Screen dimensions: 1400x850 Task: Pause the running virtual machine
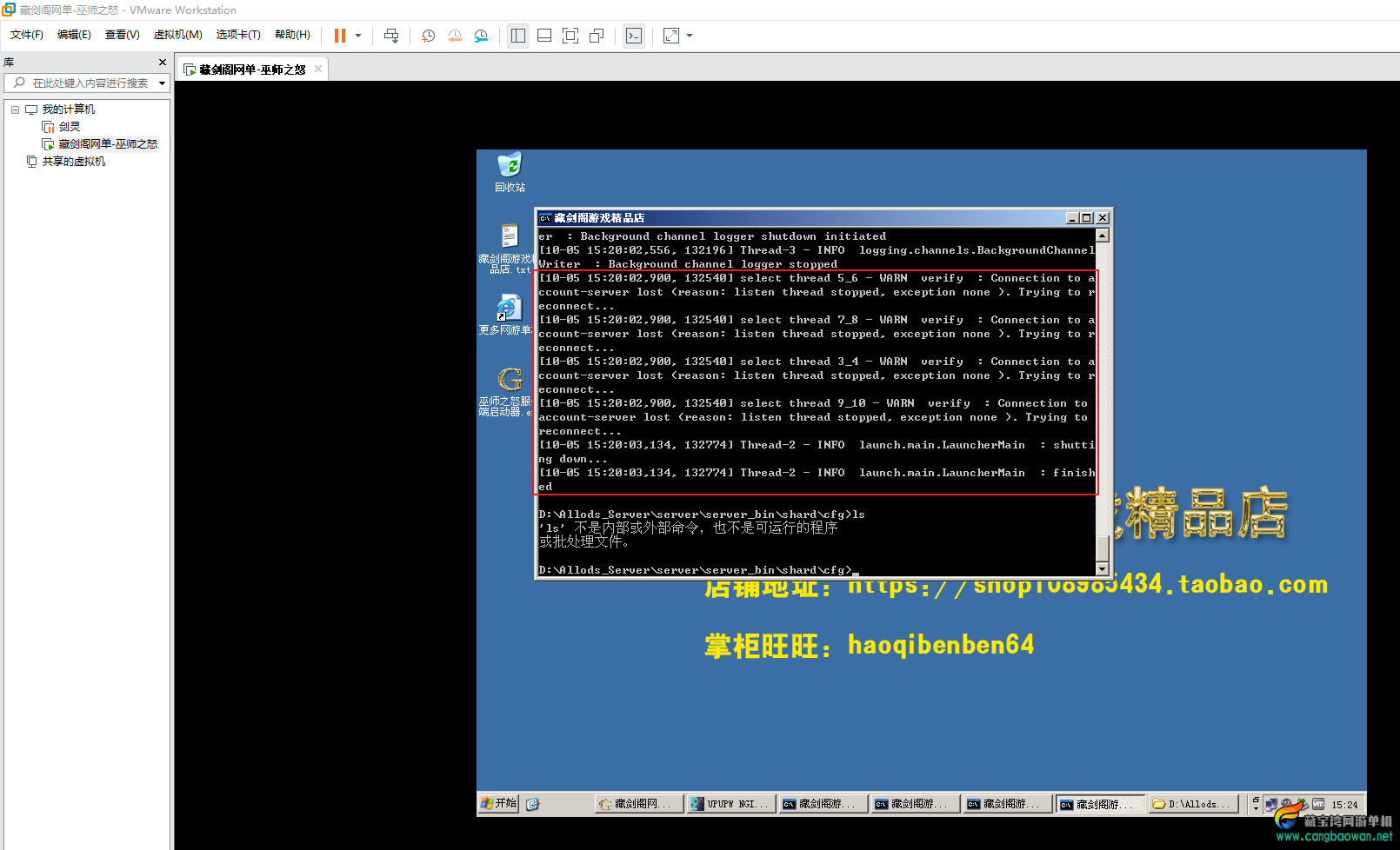point(340,36)
